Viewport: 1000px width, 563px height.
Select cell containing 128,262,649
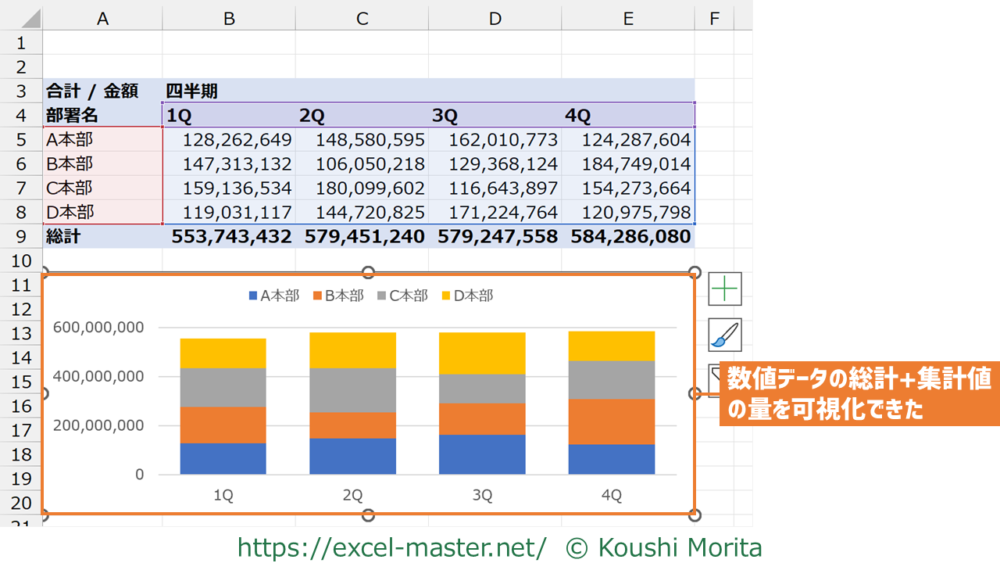[229, 140]
